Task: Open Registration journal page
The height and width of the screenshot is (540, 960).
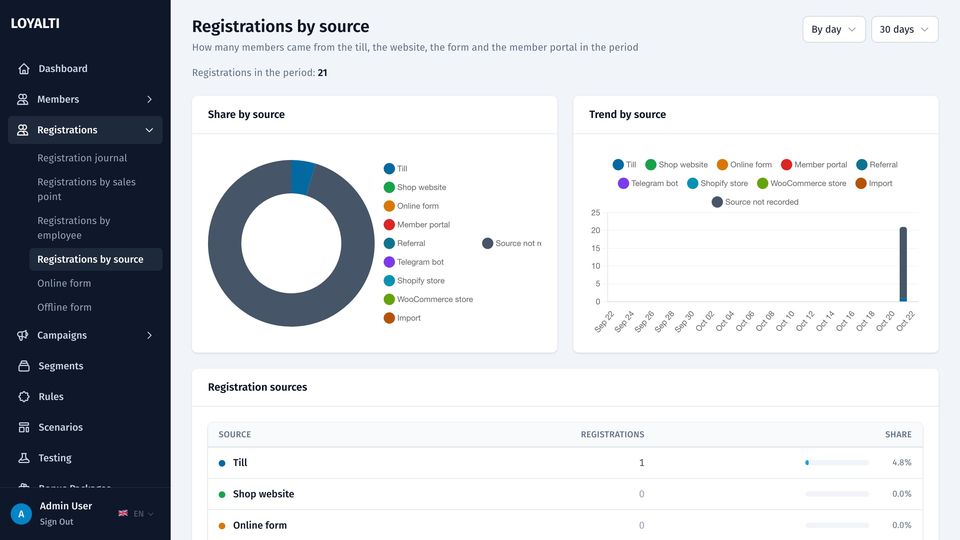Action: coord(82,158)
